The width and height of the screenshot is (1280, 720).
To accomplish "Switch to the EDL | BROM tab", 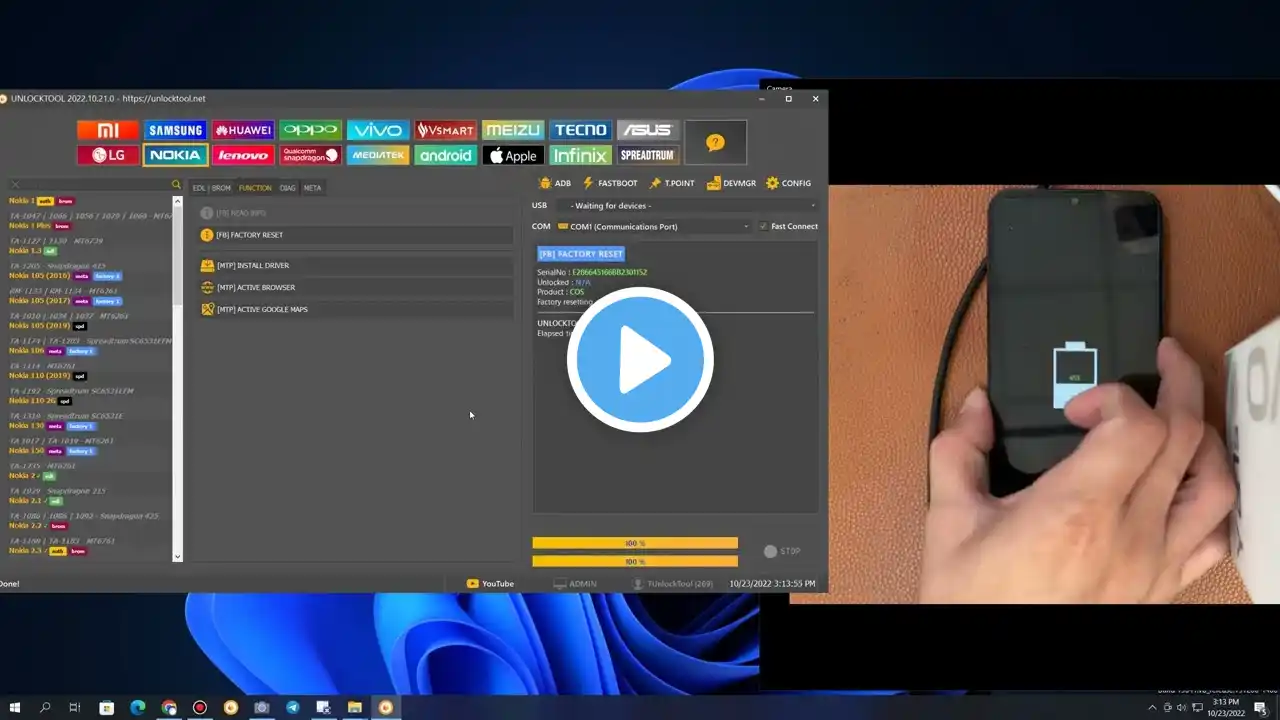I will point(212,188).
